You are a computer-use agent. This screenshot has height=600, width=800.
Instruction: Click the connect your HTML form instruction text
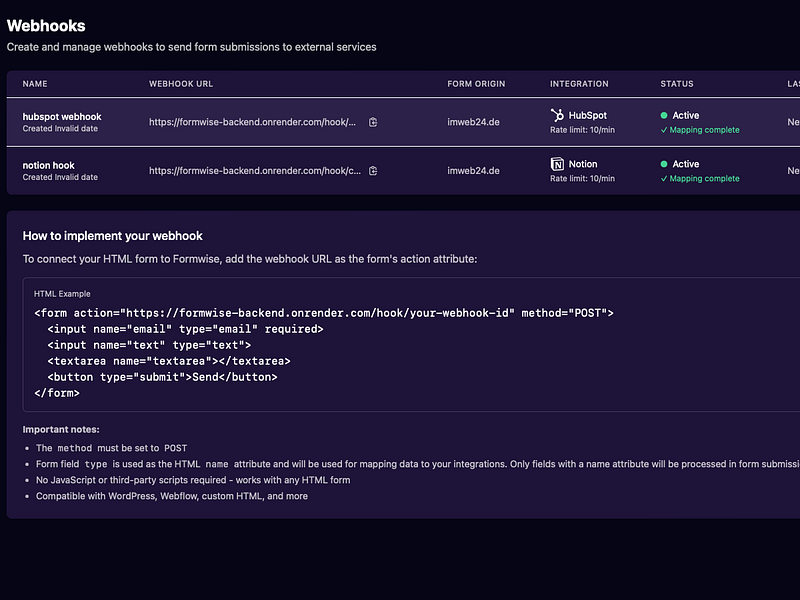(250, 259)
